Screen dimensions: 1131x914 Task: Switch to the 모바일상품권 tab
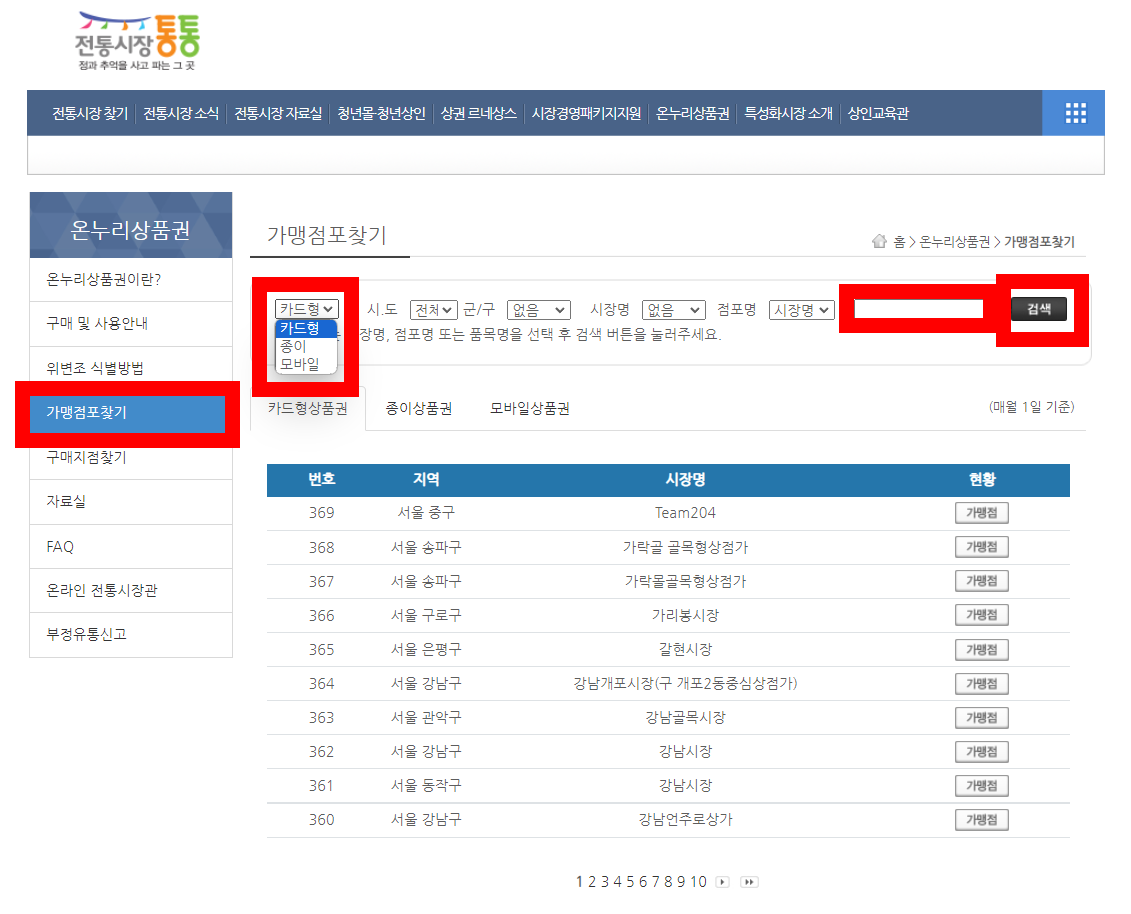[528, 407]
